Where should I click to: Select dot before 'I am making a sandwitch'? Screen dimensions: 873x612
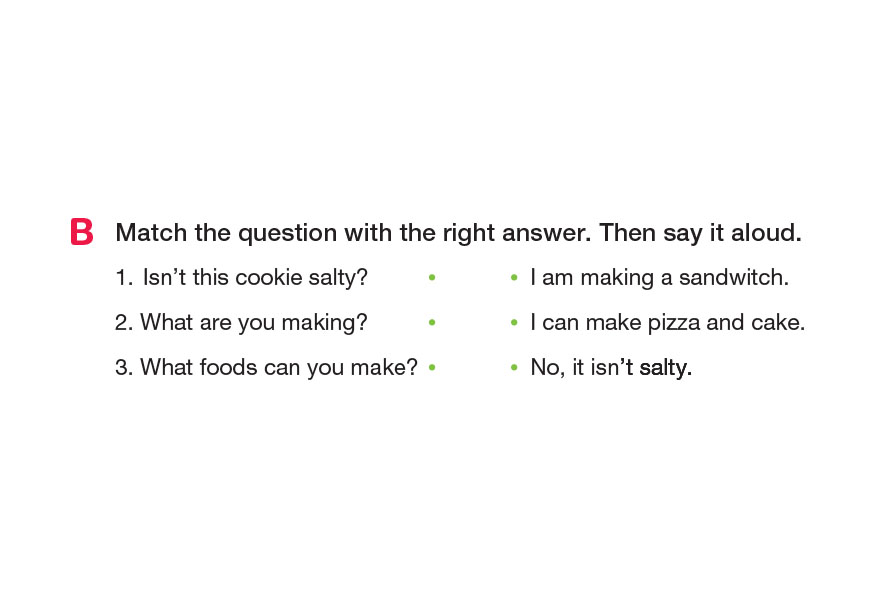[513, 277]
